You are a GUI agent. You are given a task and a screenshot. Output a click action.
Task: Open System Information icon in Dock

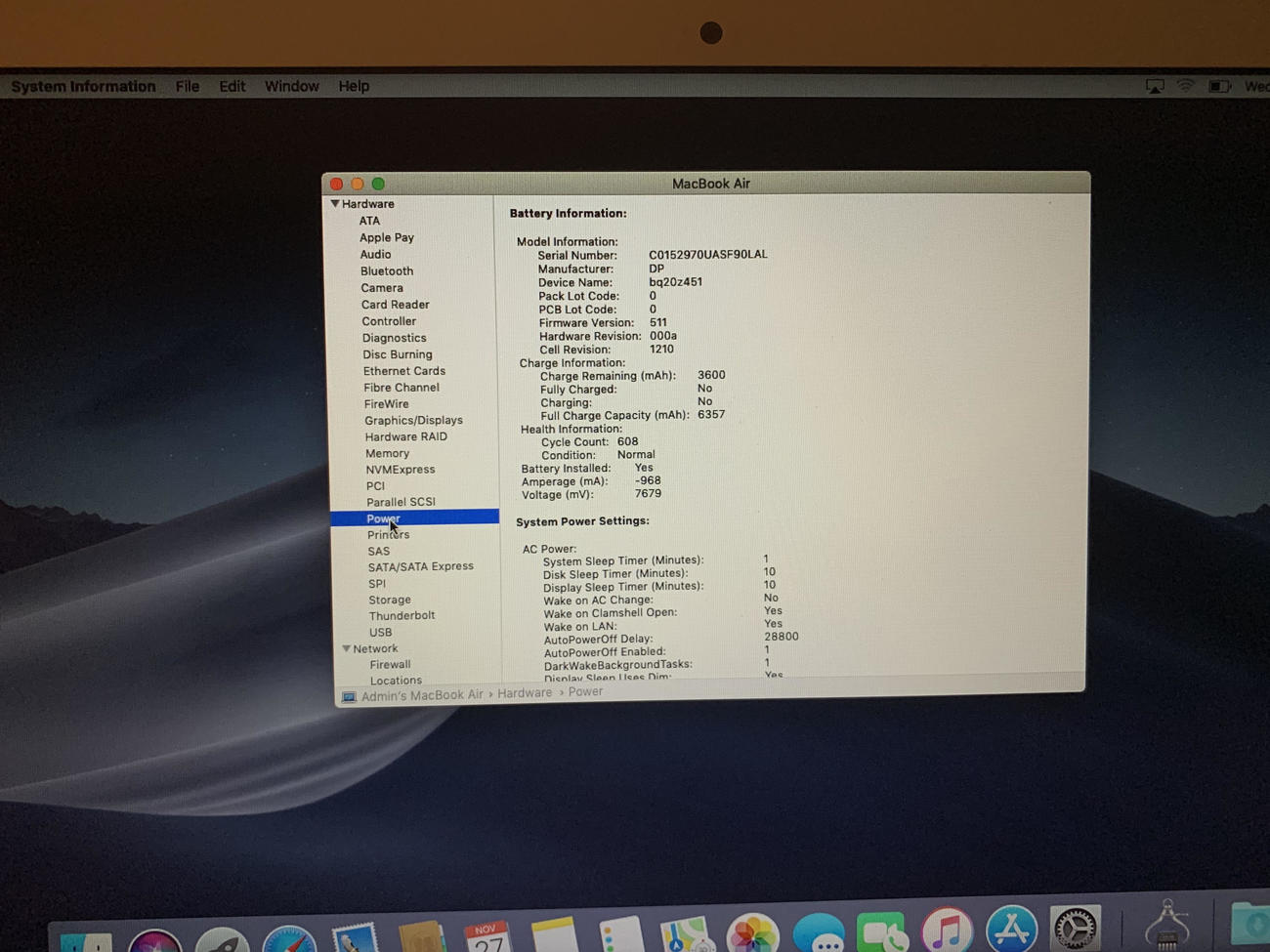tap(1166, 924)
